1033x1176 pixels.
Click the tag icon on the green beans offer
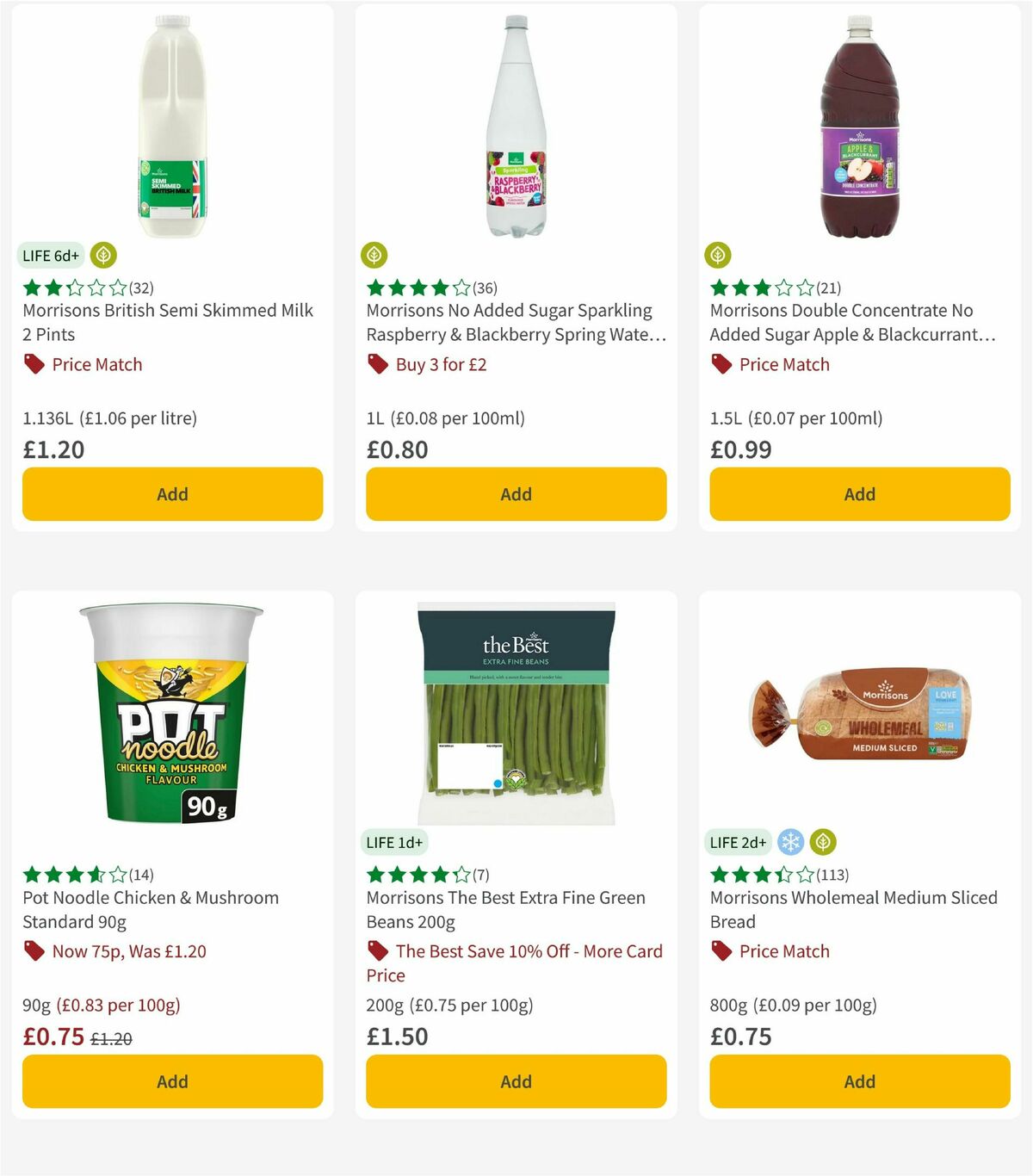377,951
